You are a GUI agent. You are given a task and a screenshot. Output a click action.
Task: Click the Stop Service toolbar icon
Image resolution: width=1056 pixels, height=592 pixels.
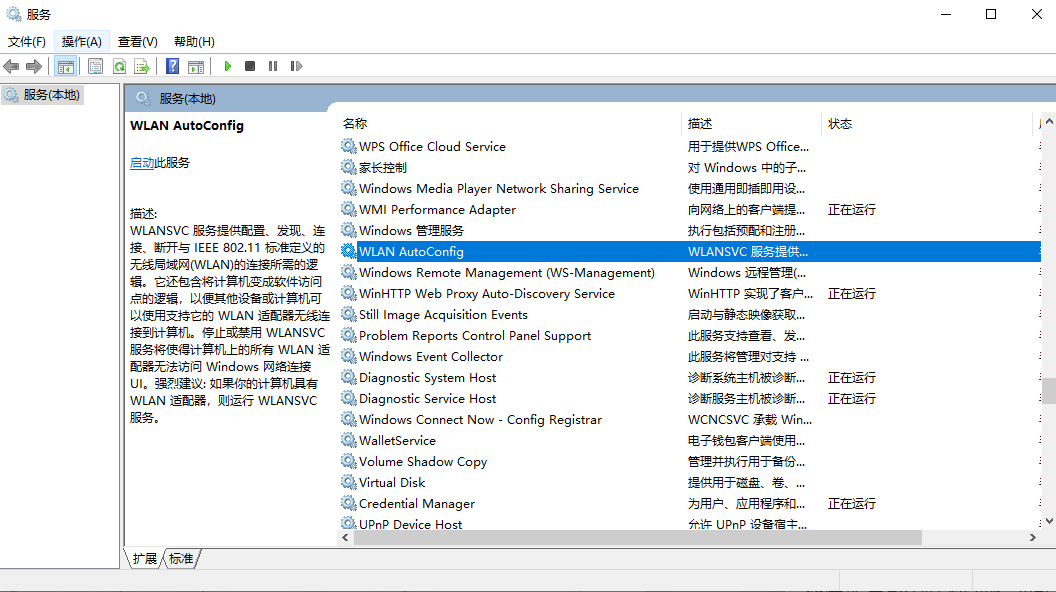251,66
